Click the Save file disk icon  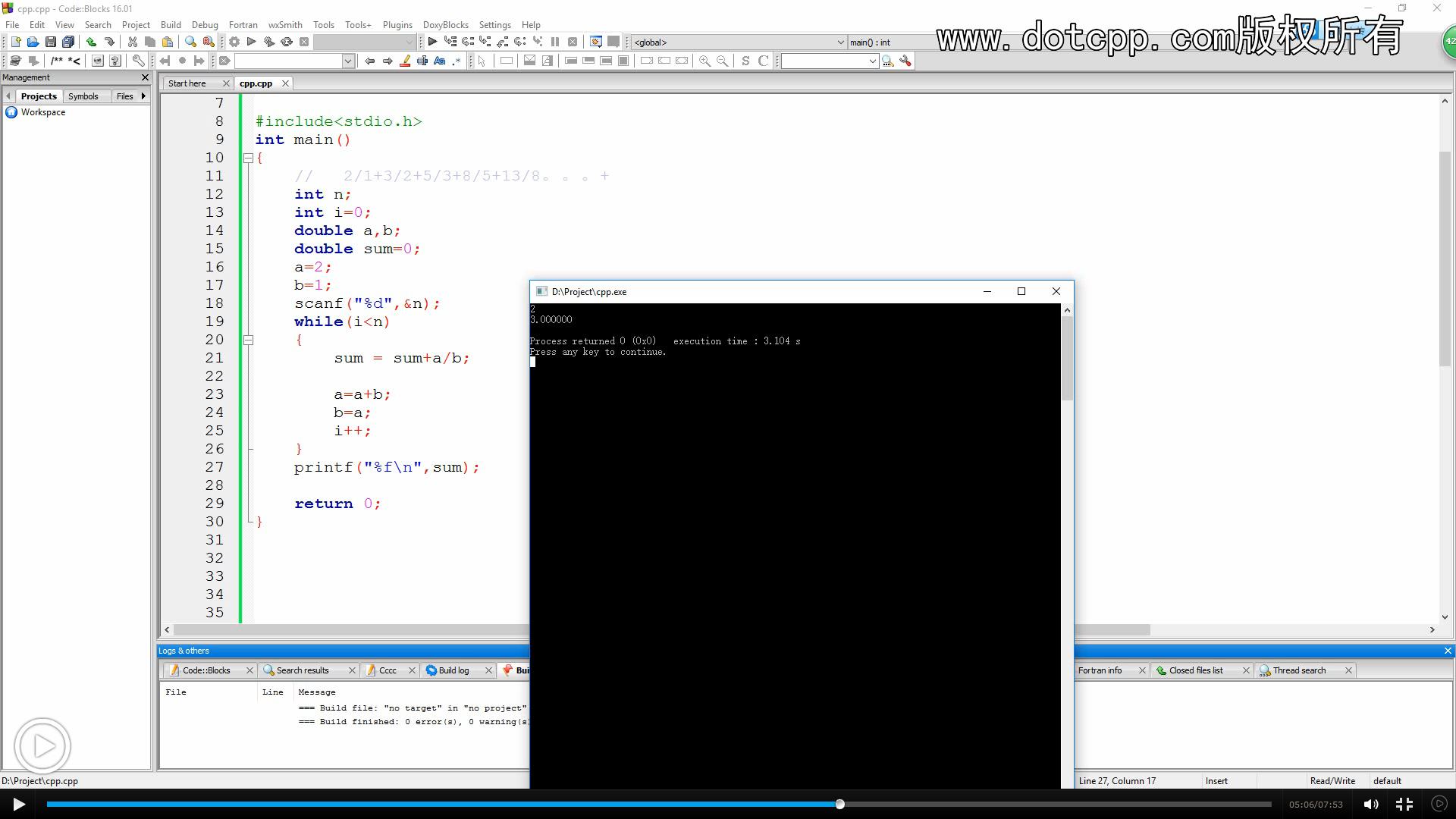(x=50, y=42)
